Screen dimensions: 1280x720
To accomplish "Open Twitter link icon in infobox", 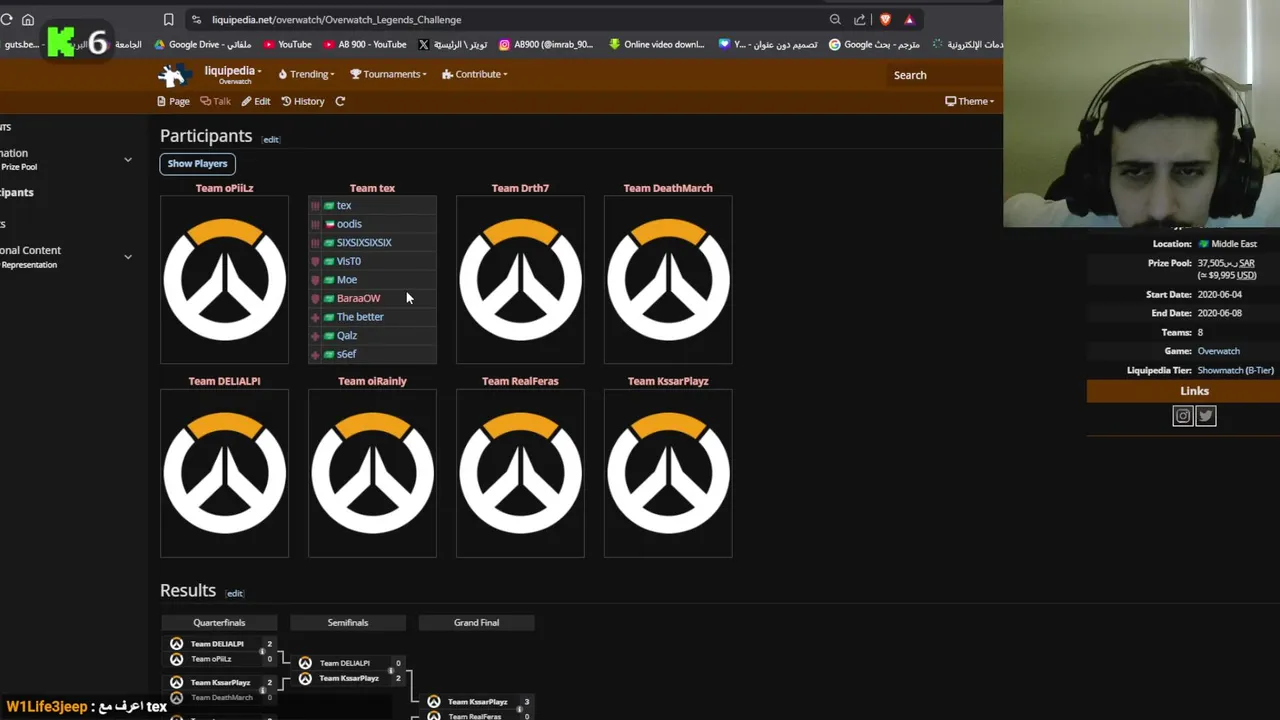I will [1206, 416].
